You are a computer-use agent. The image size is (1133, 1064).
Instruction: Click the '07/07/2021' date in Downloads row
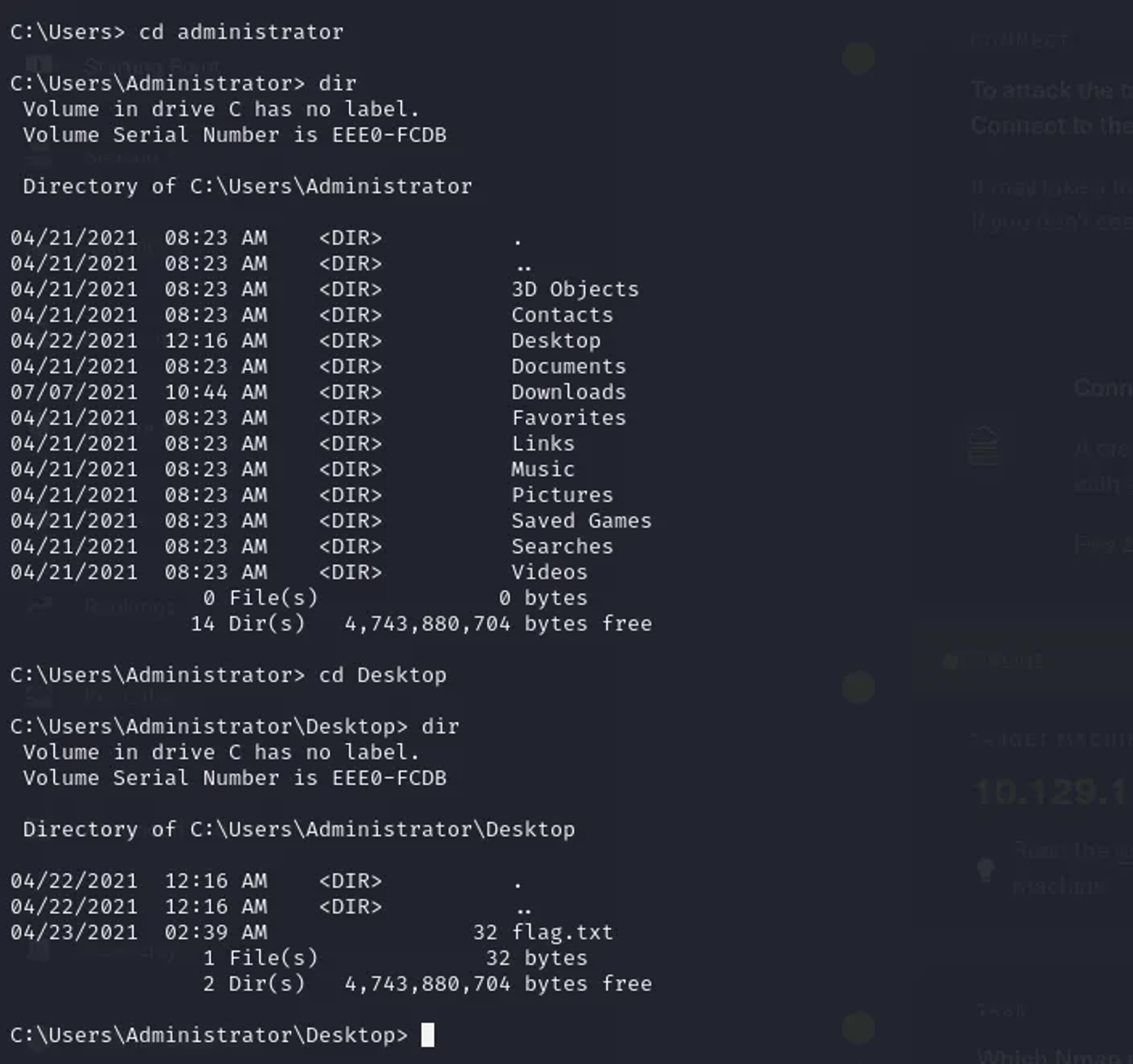pos(74,392)
